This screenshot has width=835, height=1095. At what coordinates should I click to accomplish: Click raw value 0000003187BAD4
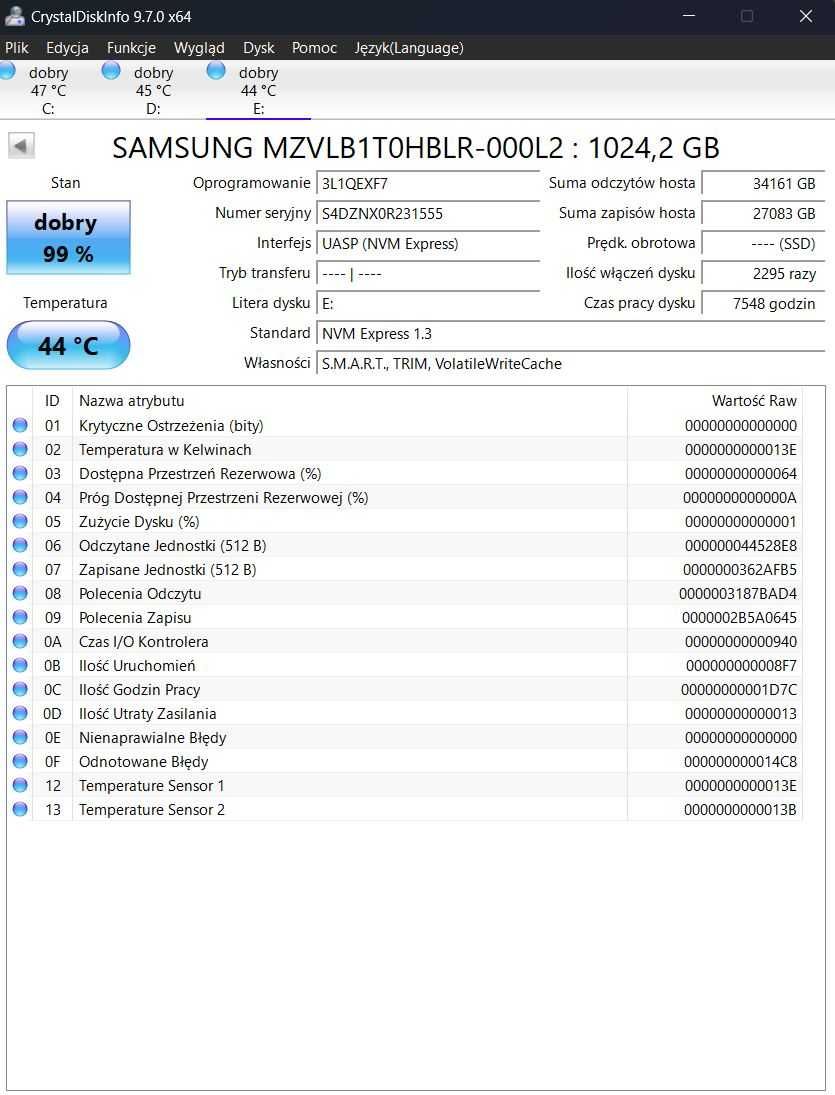pyautogui.click(x=738, y=594)
